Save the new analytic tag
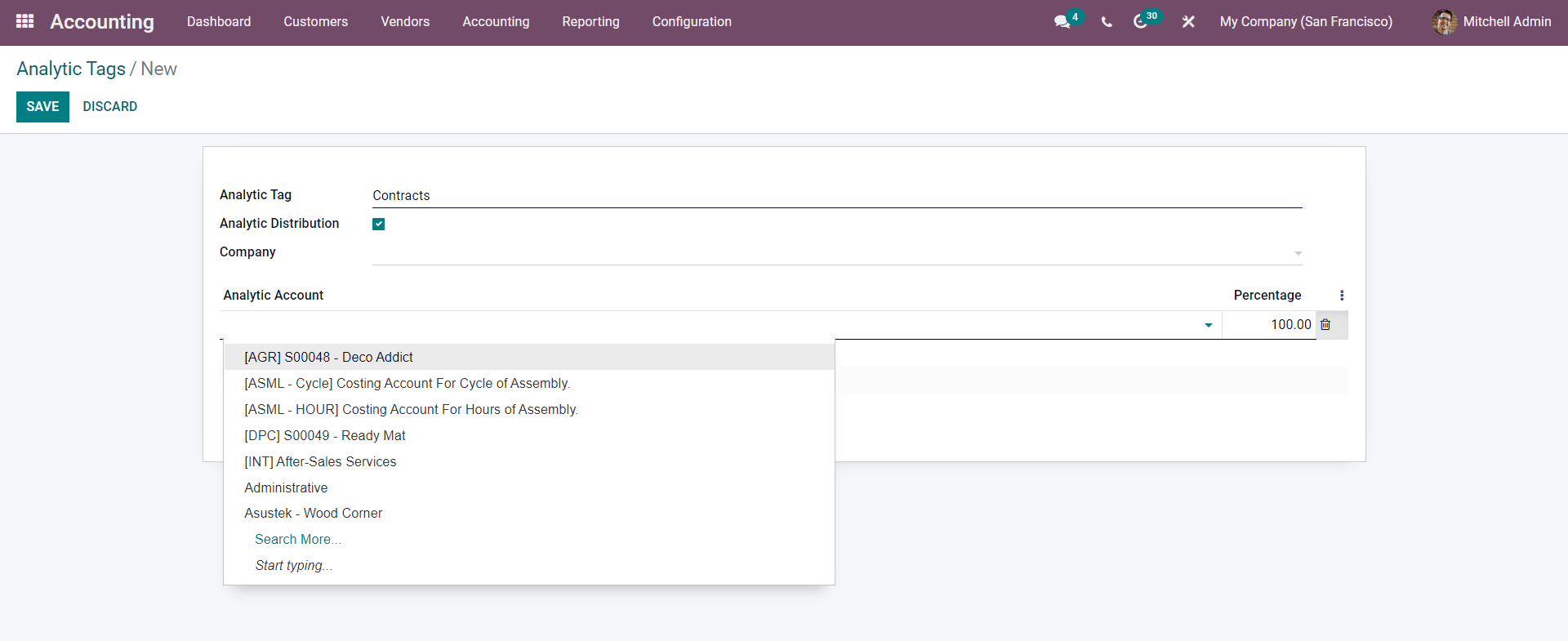Image resolution: width=1568 pixels, height=641 pixels. pyautogui.click(x=42, y=107)
